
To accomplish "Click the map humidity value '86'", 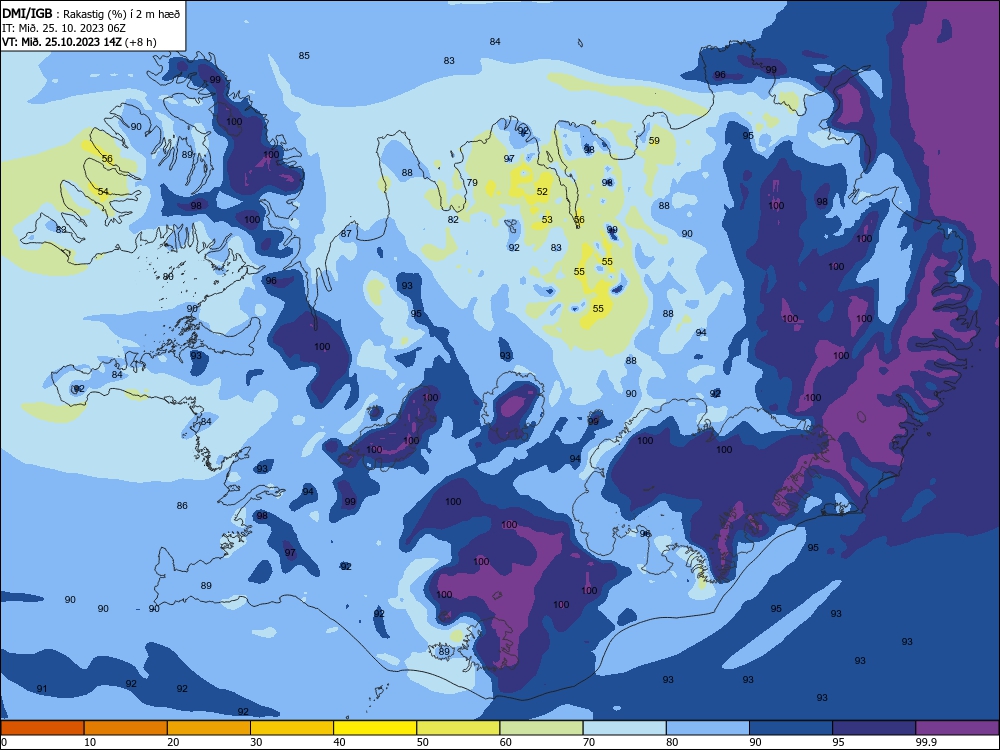I will 182,506.
